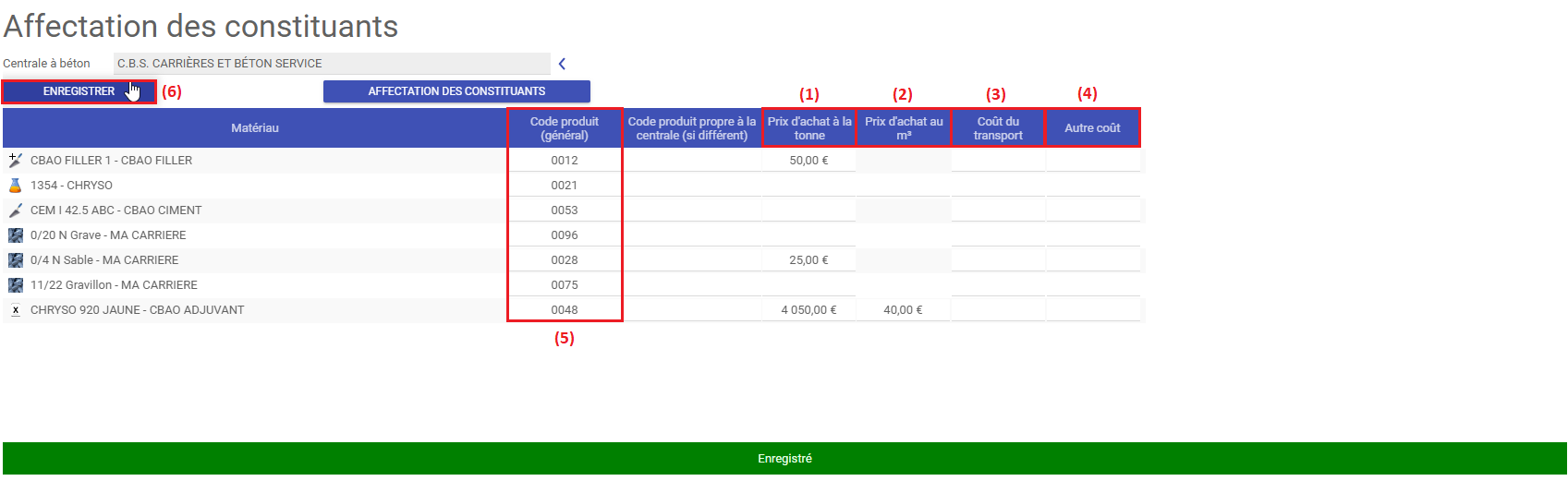Image resolution: width=1568 pixels, height=481 pixels.
Task: Select row CBAO FILLER 1 - CBAO FILLER
Action: pos(573,160)
